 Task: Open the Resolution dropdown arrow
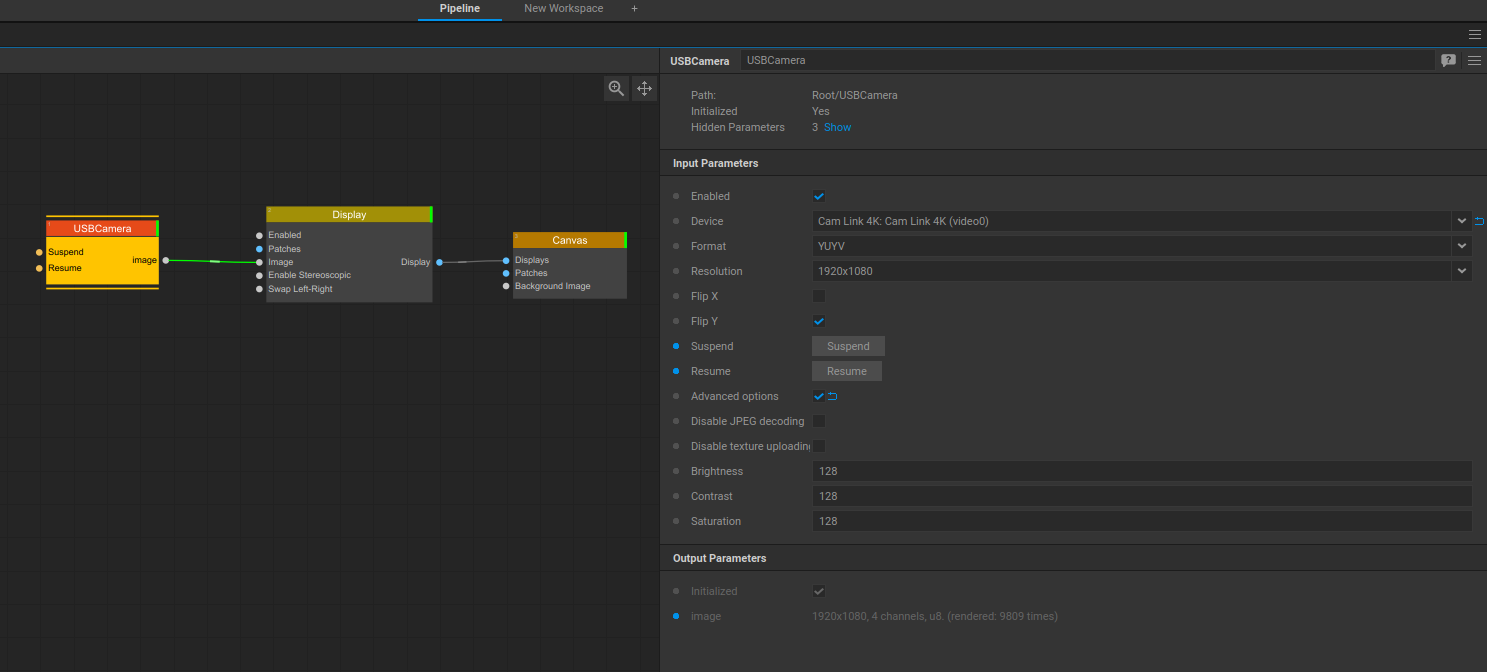[x=1462, y=271]
